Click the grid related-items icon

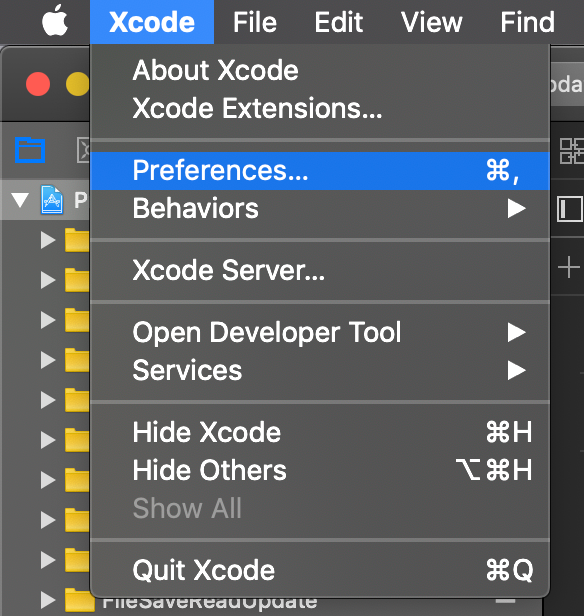[x=572, y=151]
